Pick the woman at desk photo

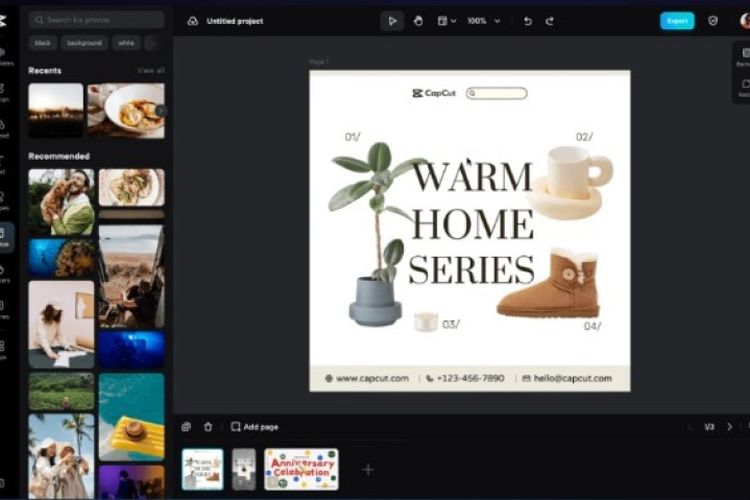tap(61, 324)
